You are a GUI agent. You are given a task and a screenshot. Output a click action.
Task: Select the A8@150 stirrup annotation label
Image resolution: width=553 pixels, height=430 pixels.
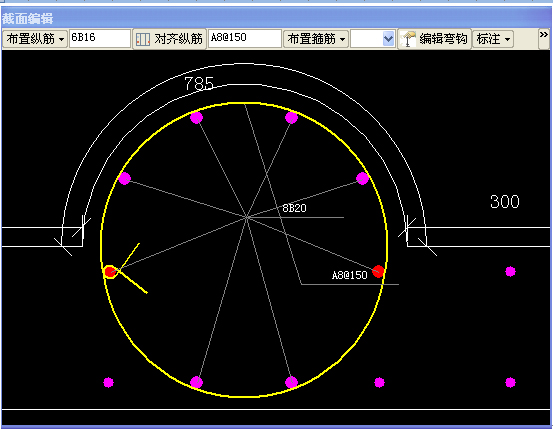click(350, 275)
